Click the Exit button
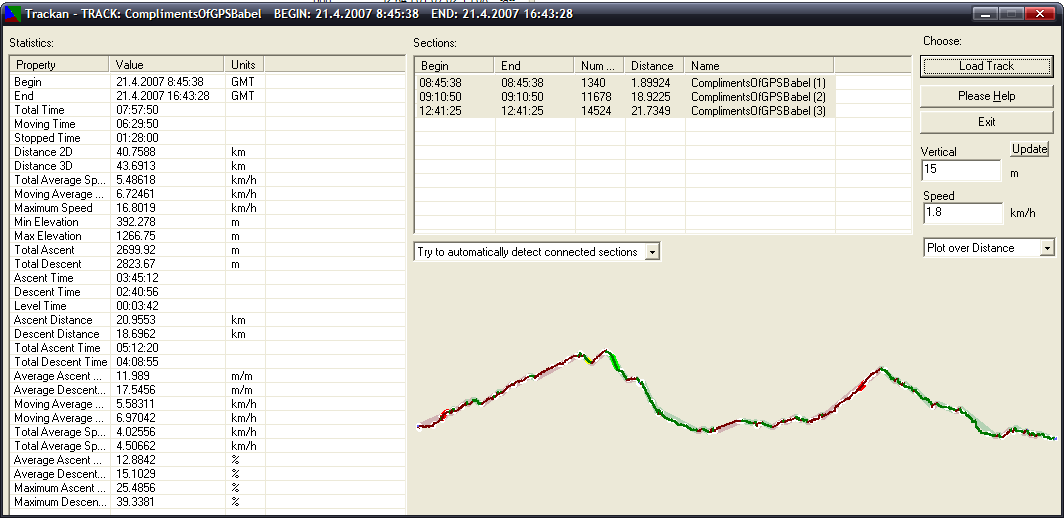This screenshot has width=1064, height=518. coord(986,122)
